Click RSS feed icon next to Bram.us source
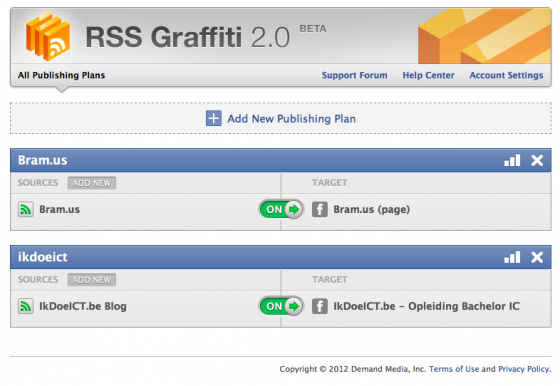560x386 pixels. pos(26,209)
